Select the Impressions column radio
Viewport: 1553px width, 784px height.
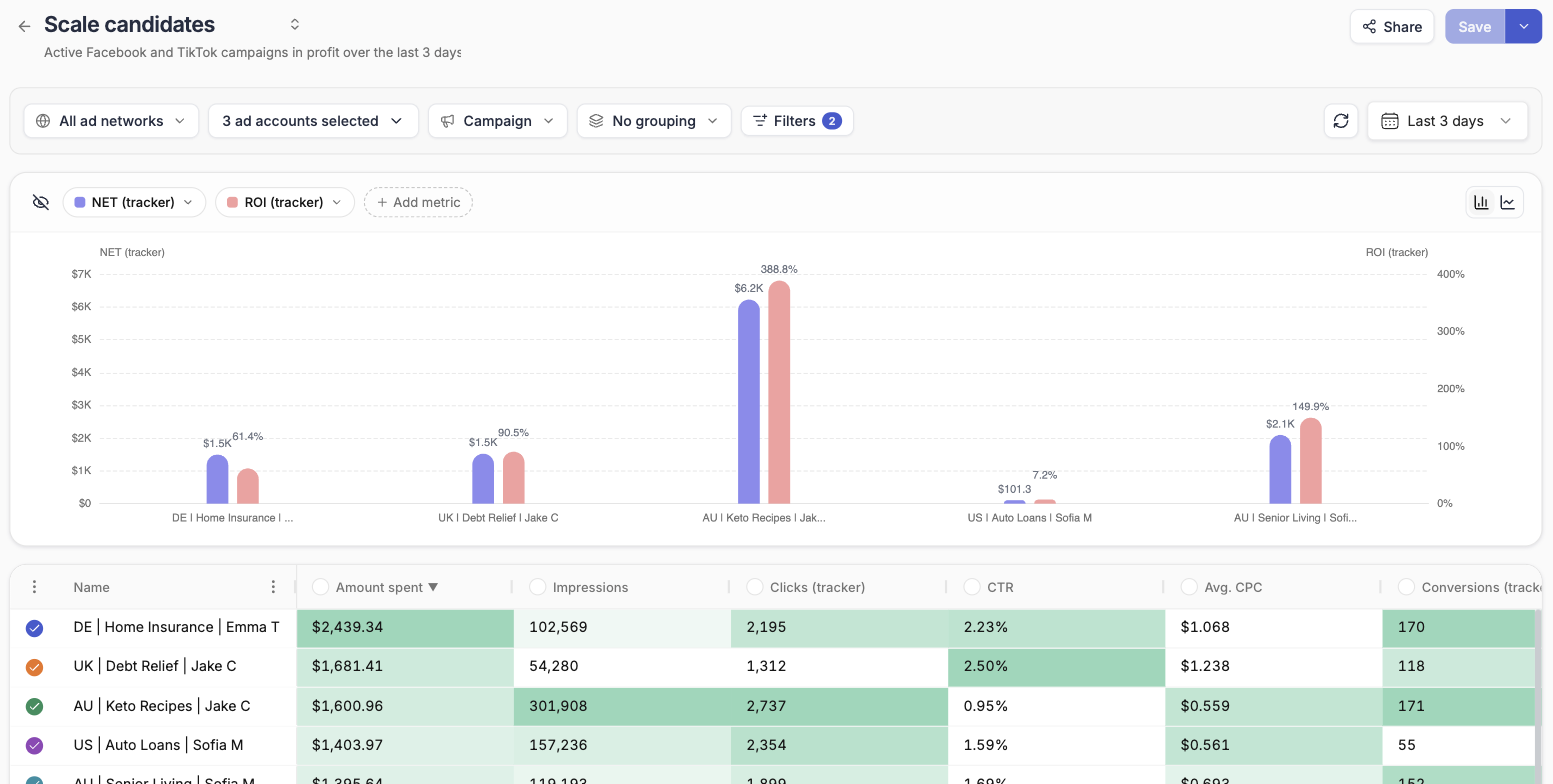coord(538,587)
